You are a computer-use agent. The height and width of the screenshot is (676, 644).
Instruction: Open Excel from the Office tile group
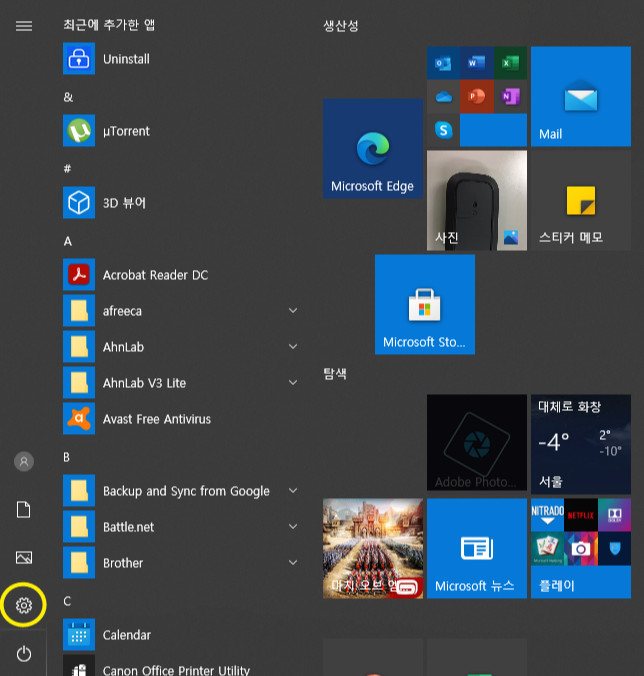(x=510, y=63)
